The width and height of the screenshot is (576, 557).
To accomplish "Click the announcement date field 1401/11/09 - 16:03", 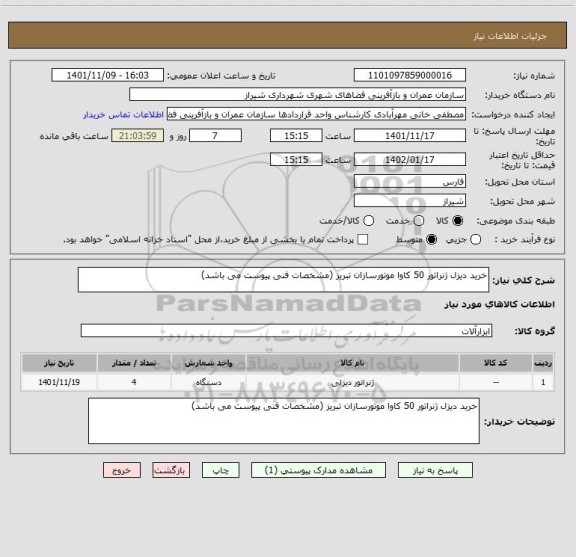I will point(107,75).
